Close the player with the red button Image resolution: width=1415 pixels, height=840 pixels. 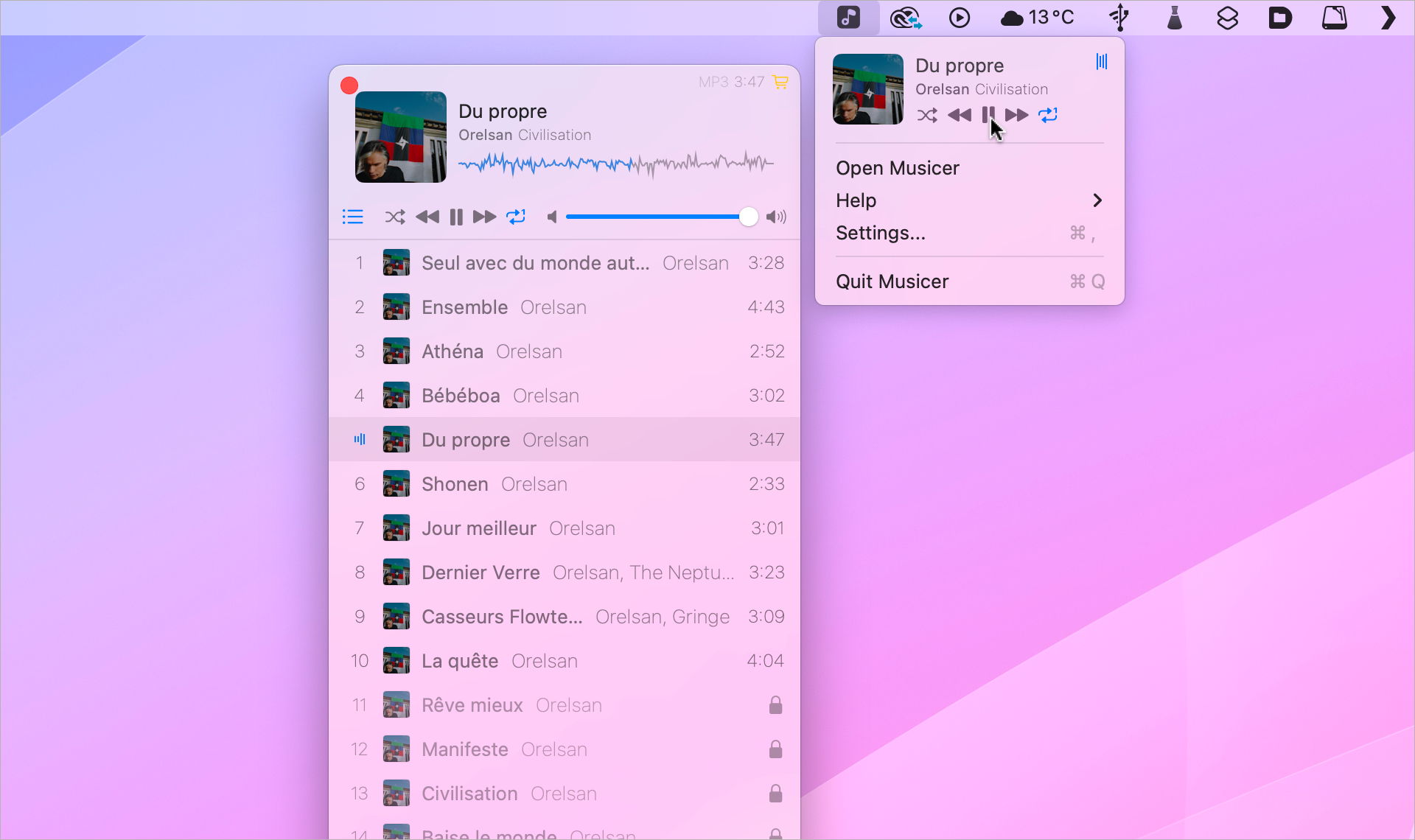click(349, 85)
